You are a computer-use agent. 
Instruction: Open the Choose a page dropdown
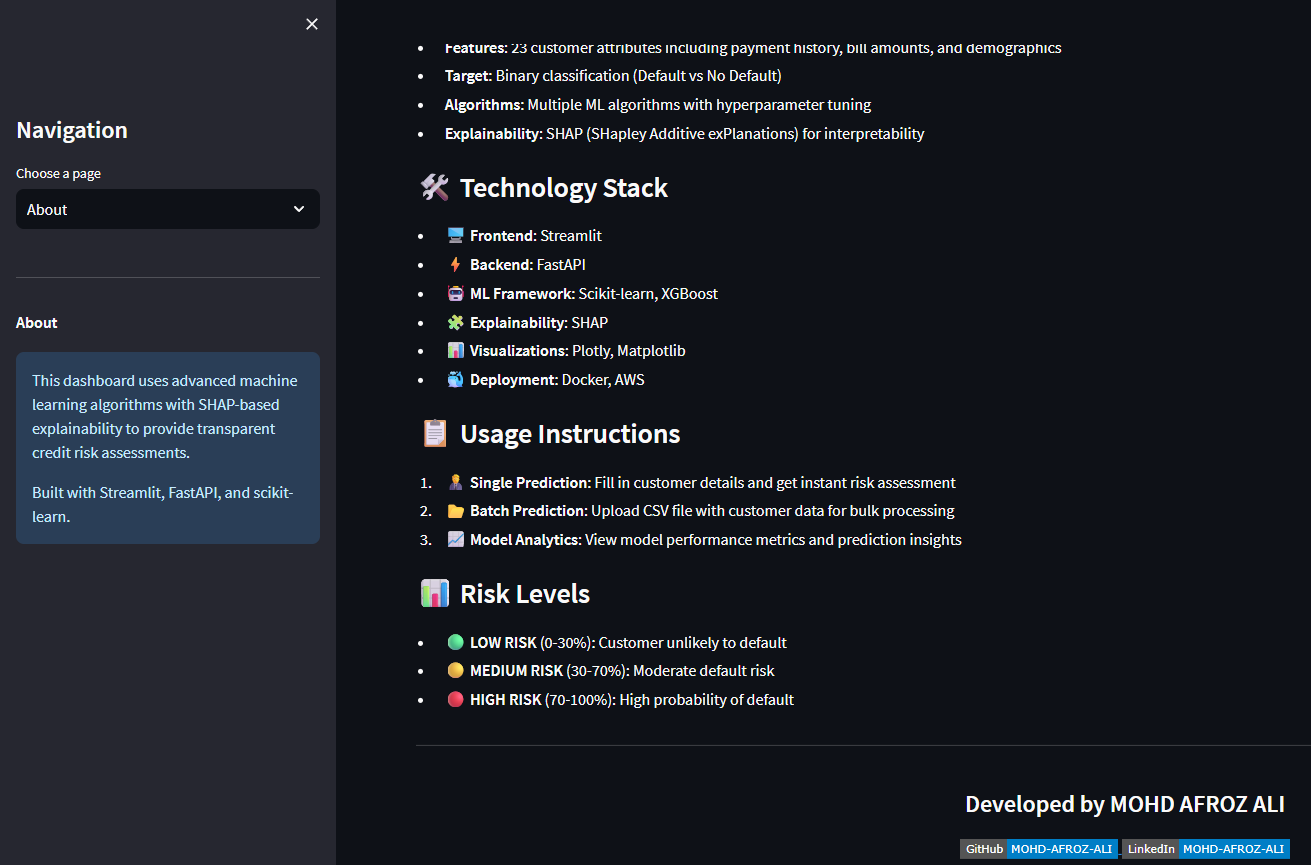(167, 209)
